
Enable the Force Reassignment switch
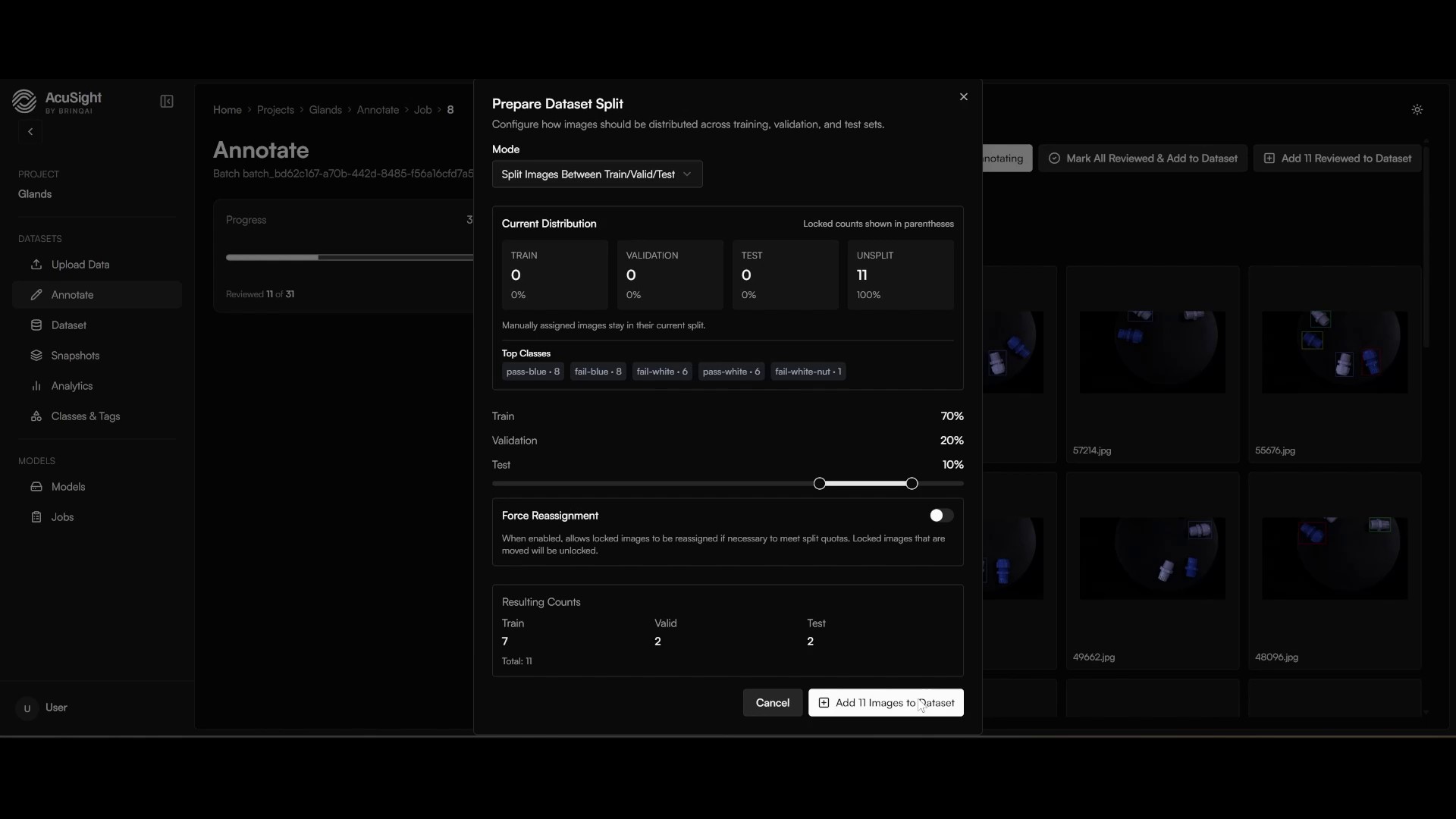point(941,516)
